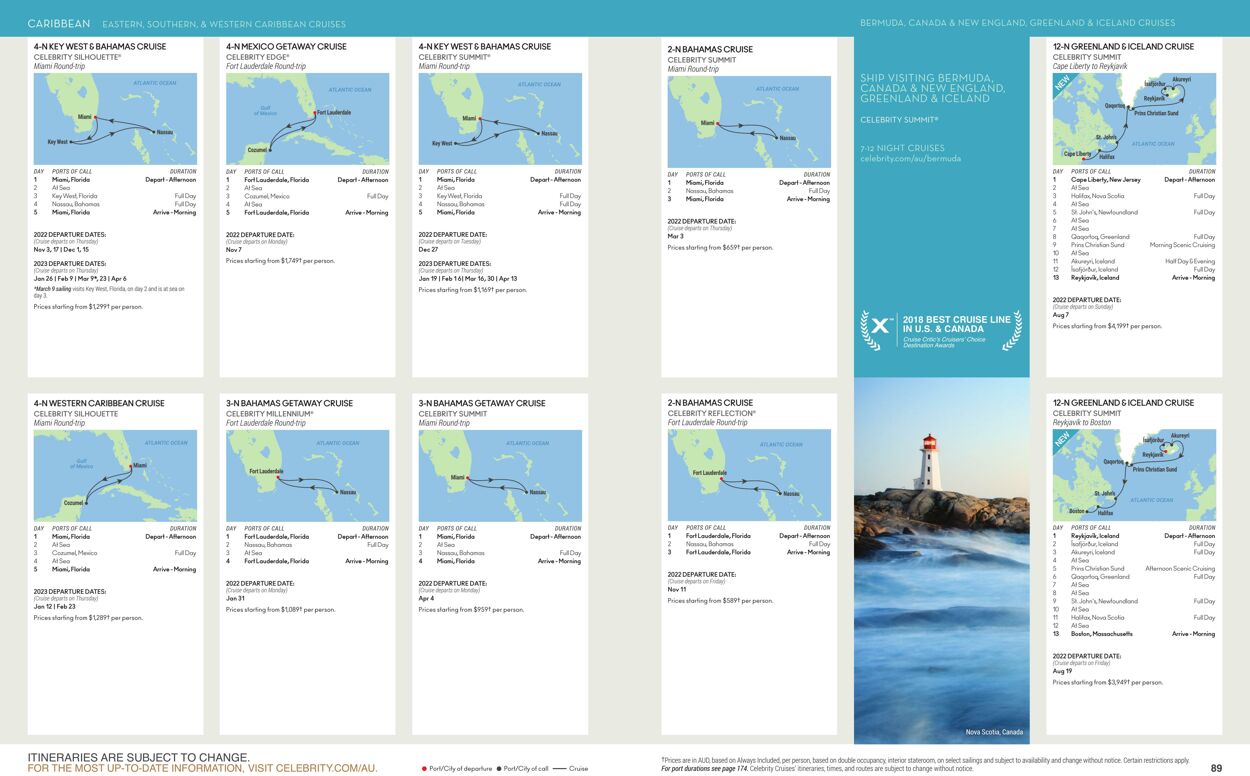Viewport: 1250px width, 776px height.
Task: Select the black Port/City of call legend dot
Action: click(x=499, y=768)
